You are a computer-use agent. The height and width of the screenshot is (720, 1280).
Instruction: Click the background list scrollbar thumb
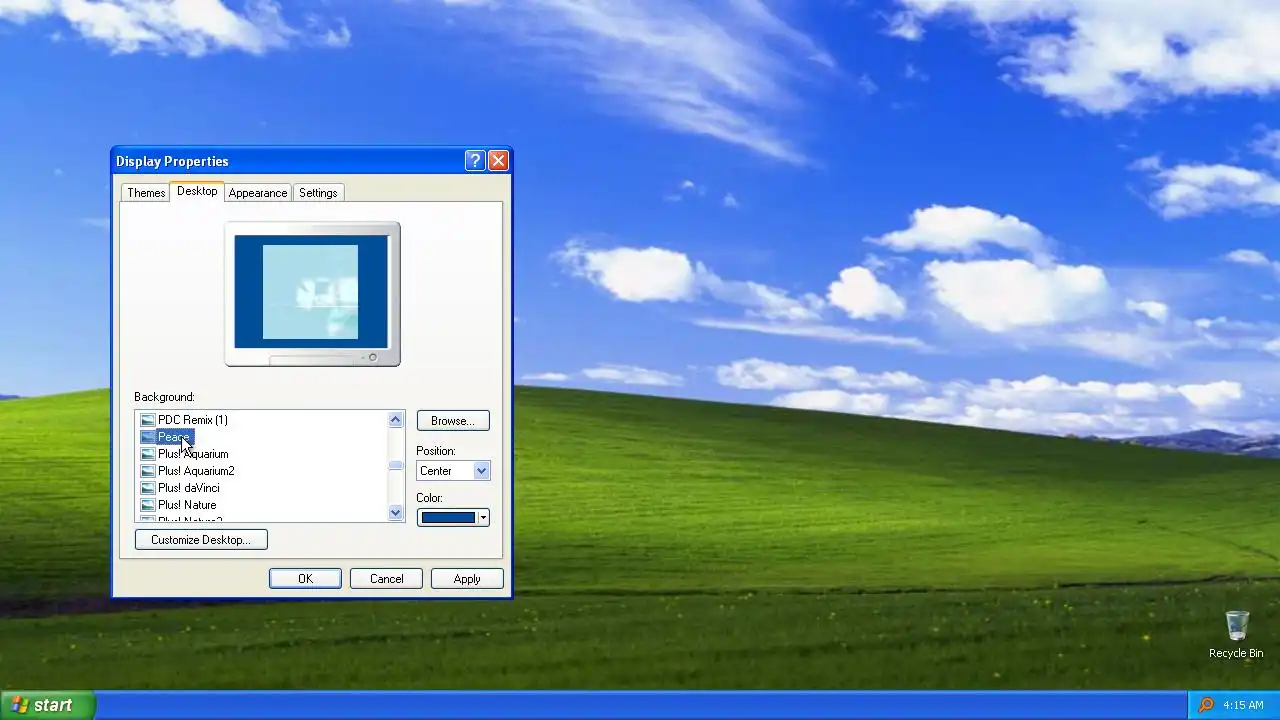tap(395, 465)
